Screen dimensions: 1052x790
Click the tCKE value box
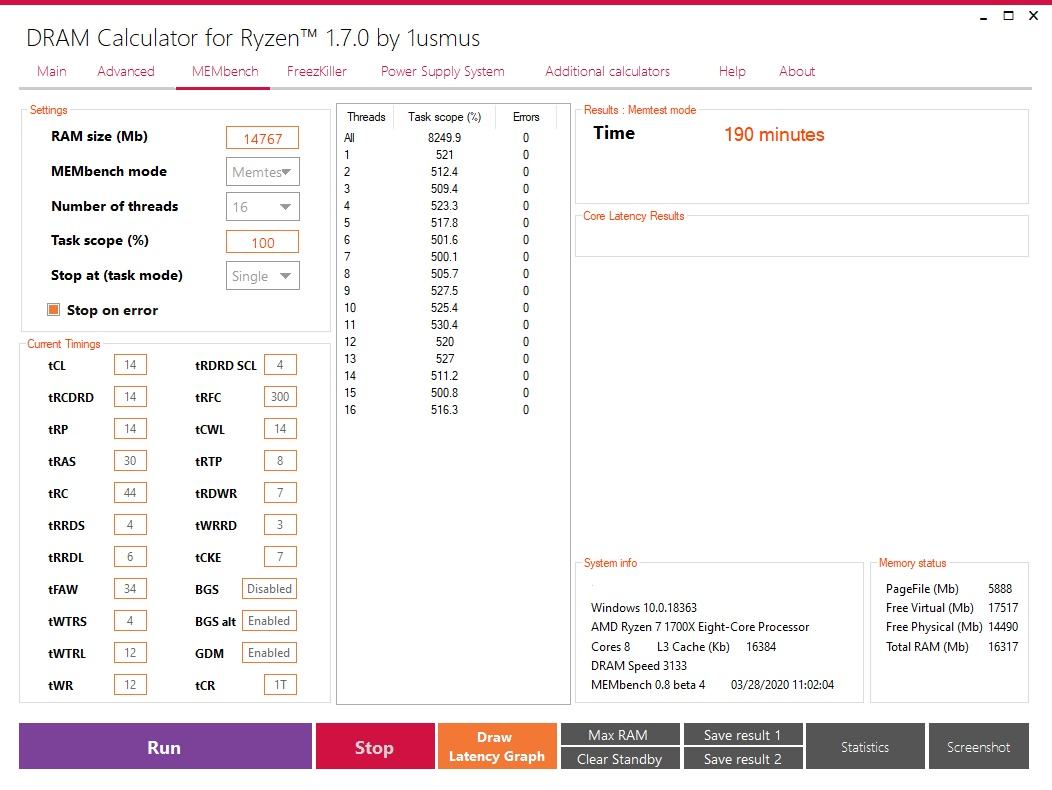tap(280, 556)
